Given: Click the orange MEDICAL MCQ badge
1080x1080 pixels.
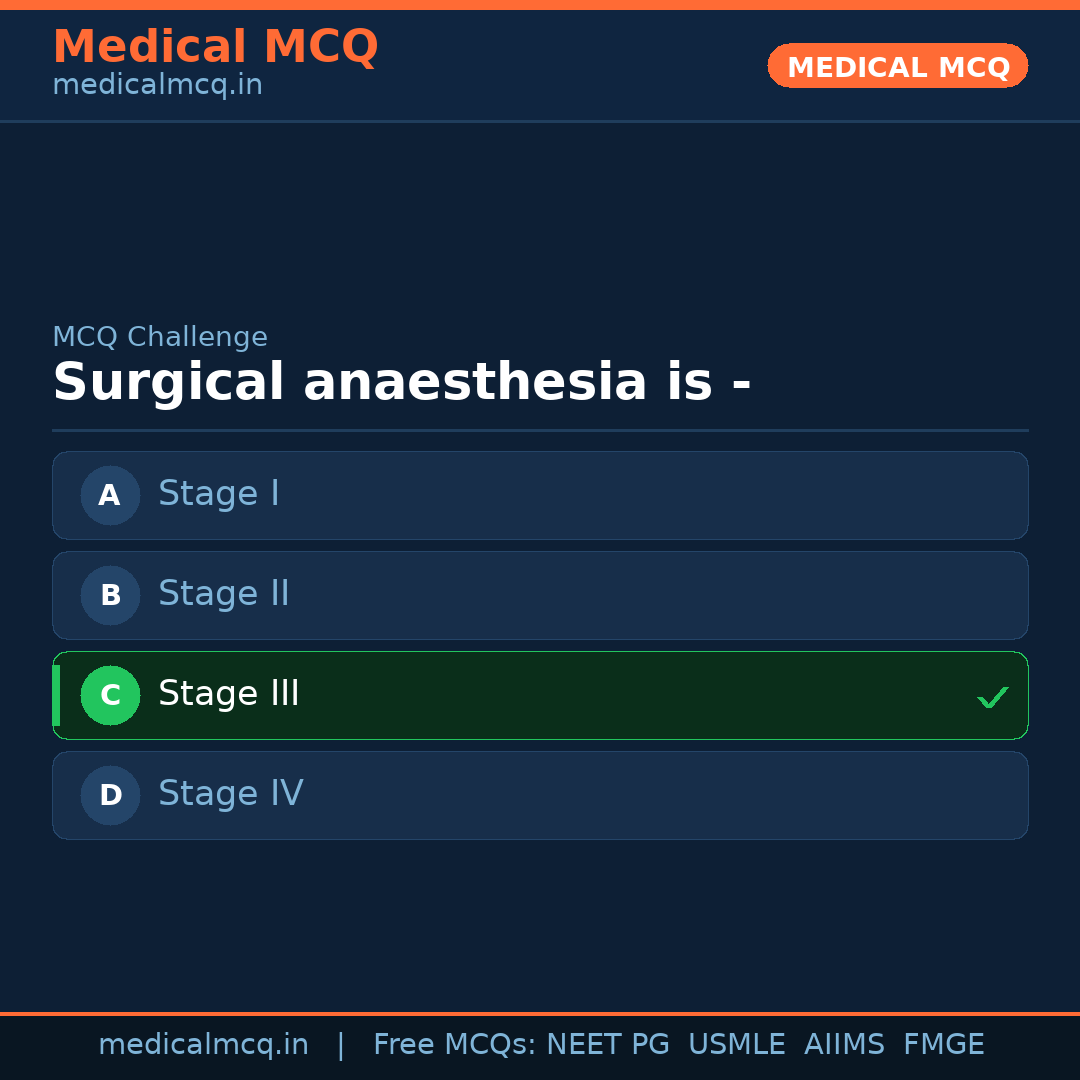Looking at the screenshot, I should coord(897,66).
